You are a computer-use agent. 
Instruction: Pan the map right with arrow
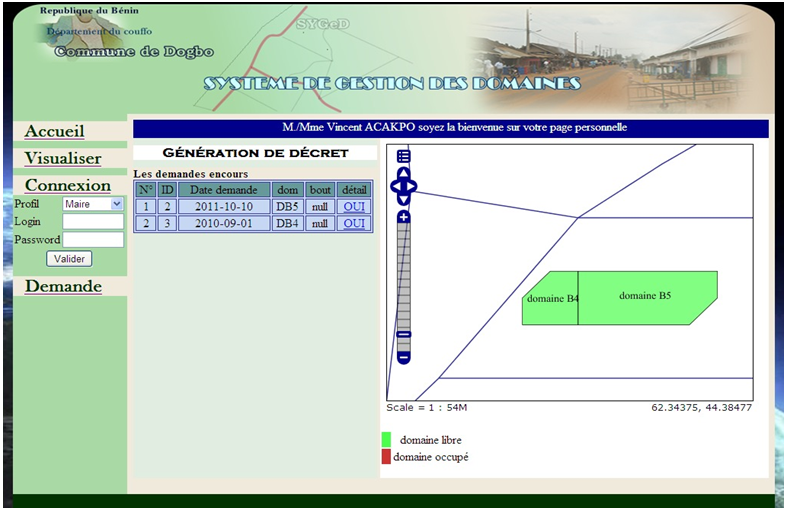pyautogui.click(x=413, y=186)
